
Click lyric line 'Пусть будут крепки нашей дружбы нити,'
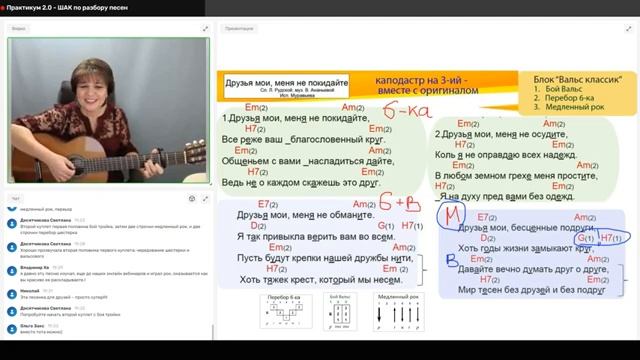325,258
